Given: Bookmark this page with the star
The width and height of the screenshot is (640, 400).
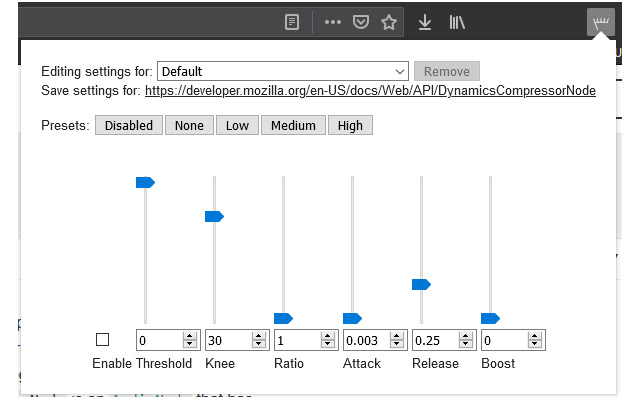Looking at the screenshot, I should 389,22.
